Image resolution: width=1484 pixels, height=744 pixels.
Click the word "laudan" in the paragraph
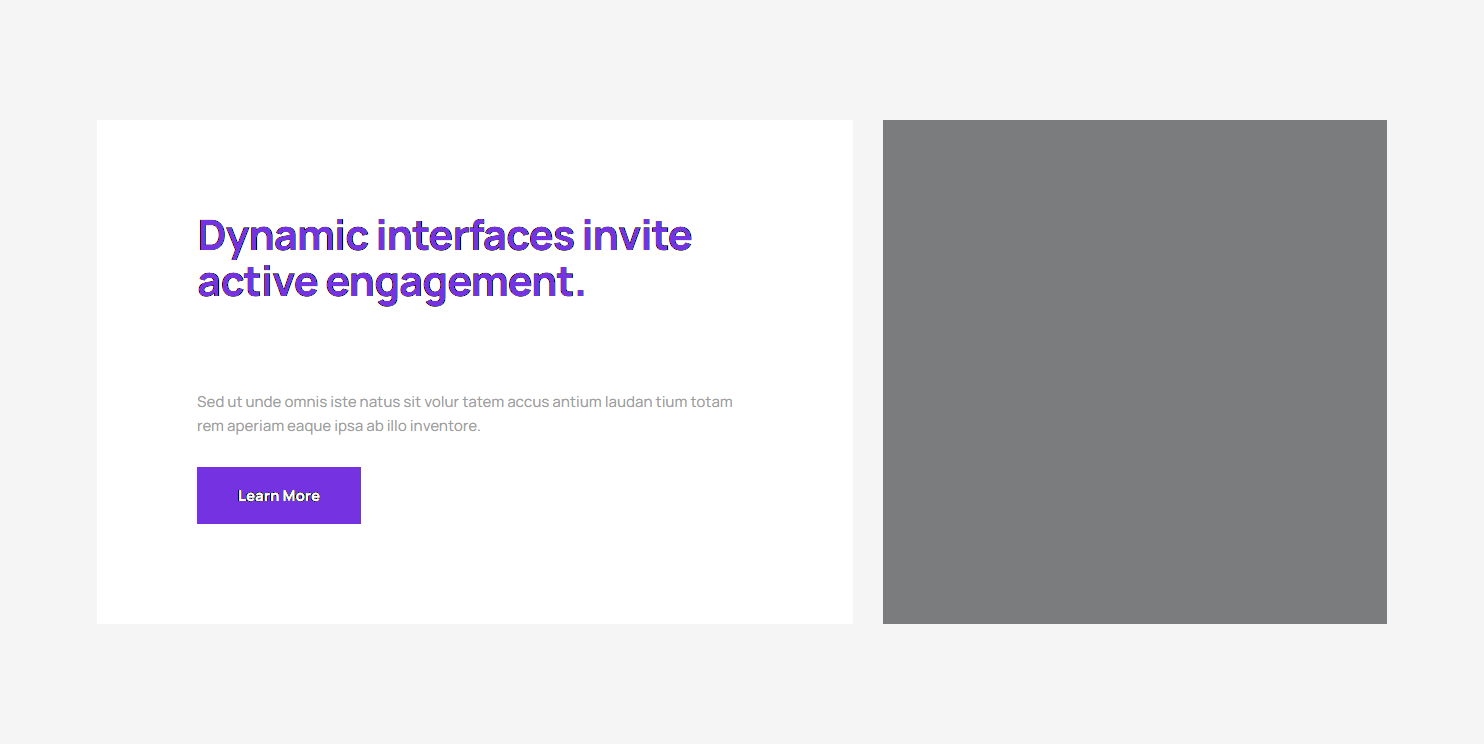(629, 402)
